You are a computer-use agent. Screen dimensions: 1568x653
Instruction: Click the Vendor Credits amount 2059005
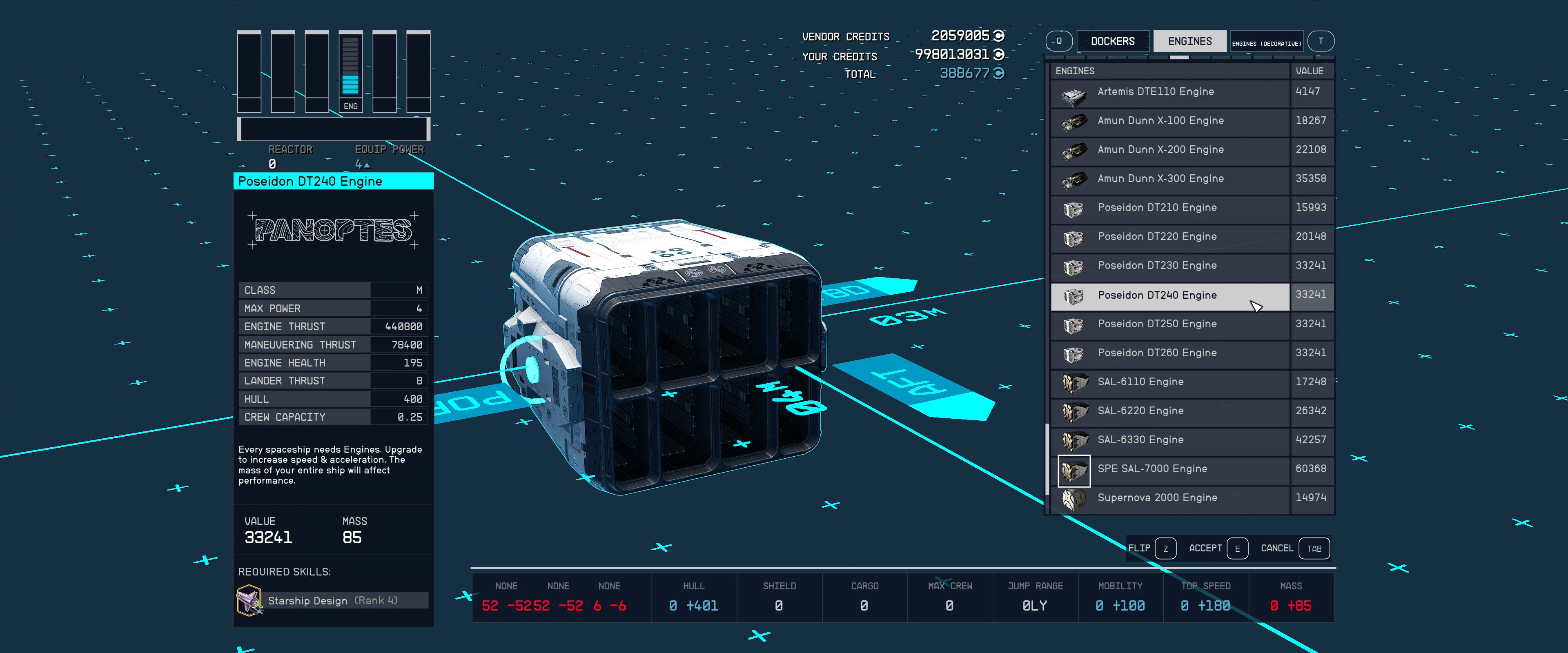[960, 36]
